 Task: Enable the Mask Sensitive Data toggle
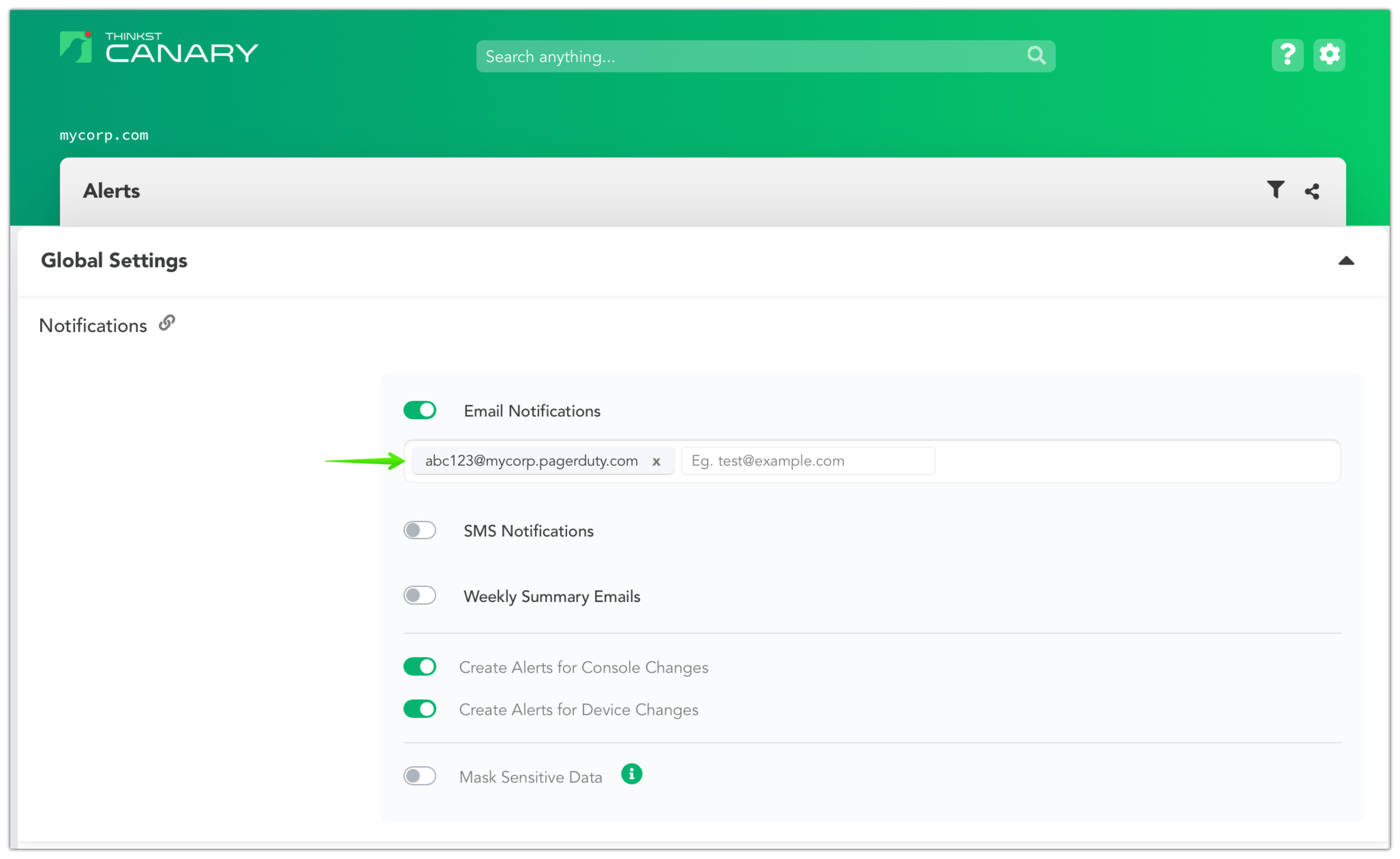[420, 776]
